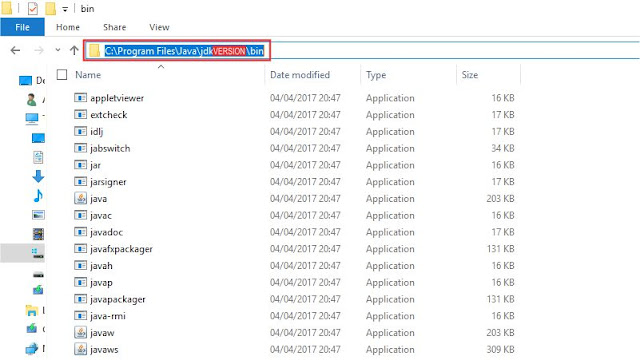Switch to the Share ribbon tab

point(114,27)
